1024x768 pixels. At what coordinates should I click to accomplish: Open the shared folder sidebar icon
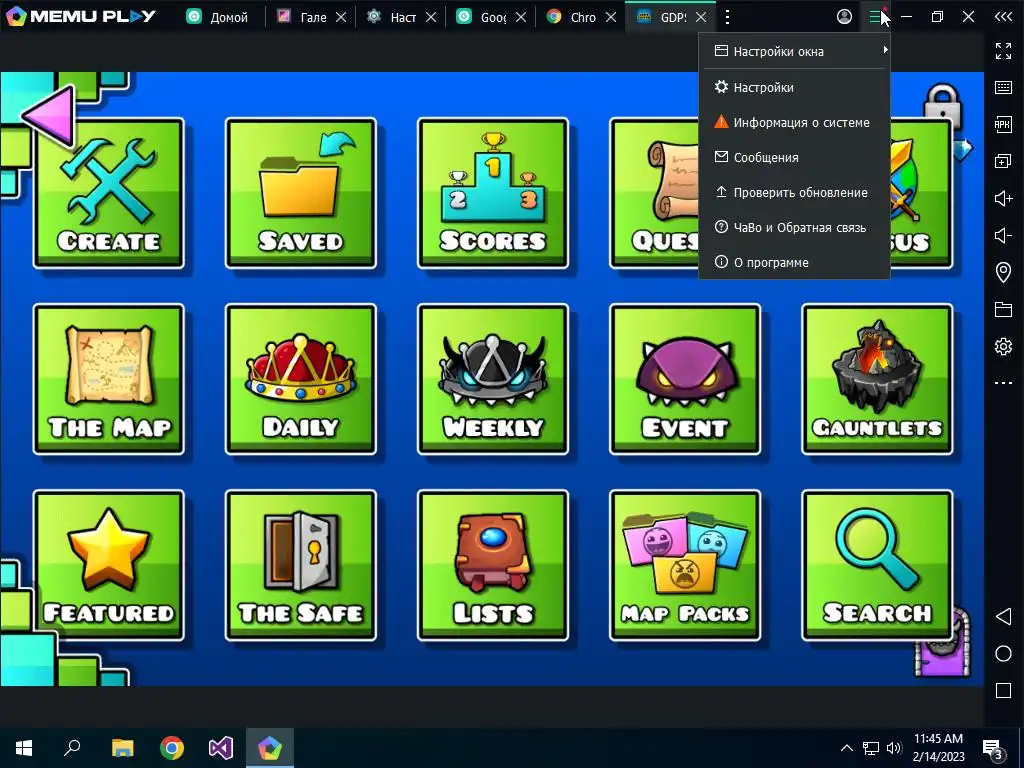(1003, 309)
